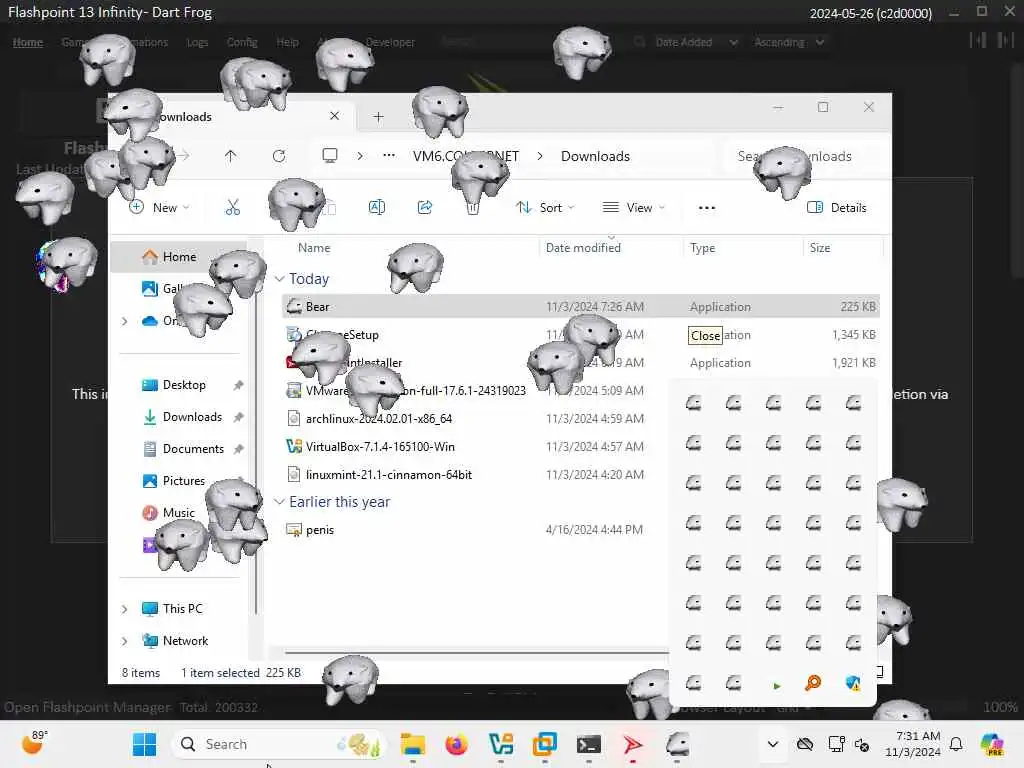Image resolution: width=1024 pixels, height=768 pixels.
Task: Open the View dropdown
Action: click(633, 208)
